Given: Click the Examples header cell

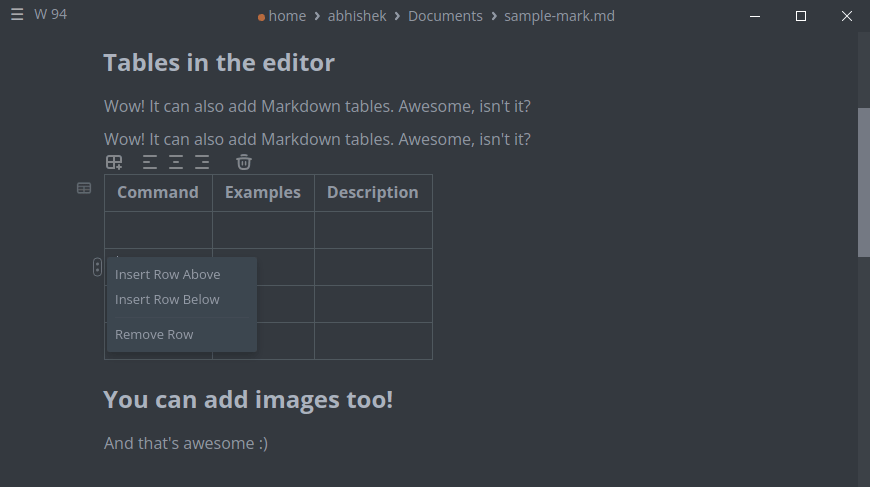Looking at the screenshot, I should (263, 193).
